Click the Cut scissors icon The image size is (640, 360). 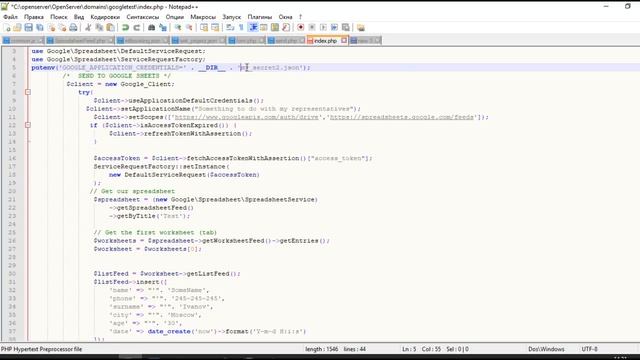pos(88,28)
